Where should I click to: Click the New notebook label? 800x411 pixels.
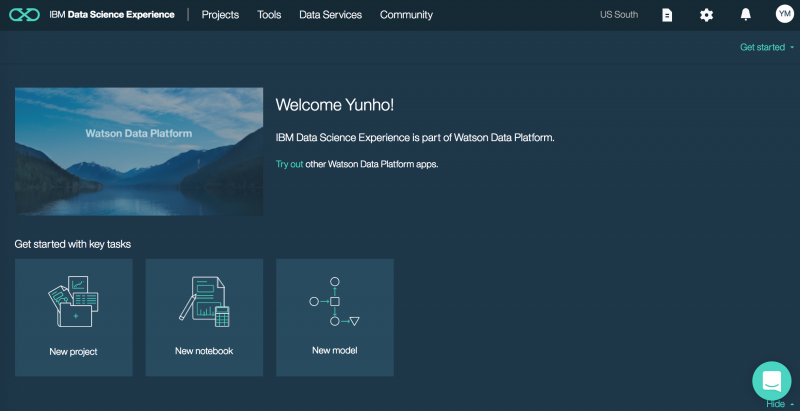204,351
